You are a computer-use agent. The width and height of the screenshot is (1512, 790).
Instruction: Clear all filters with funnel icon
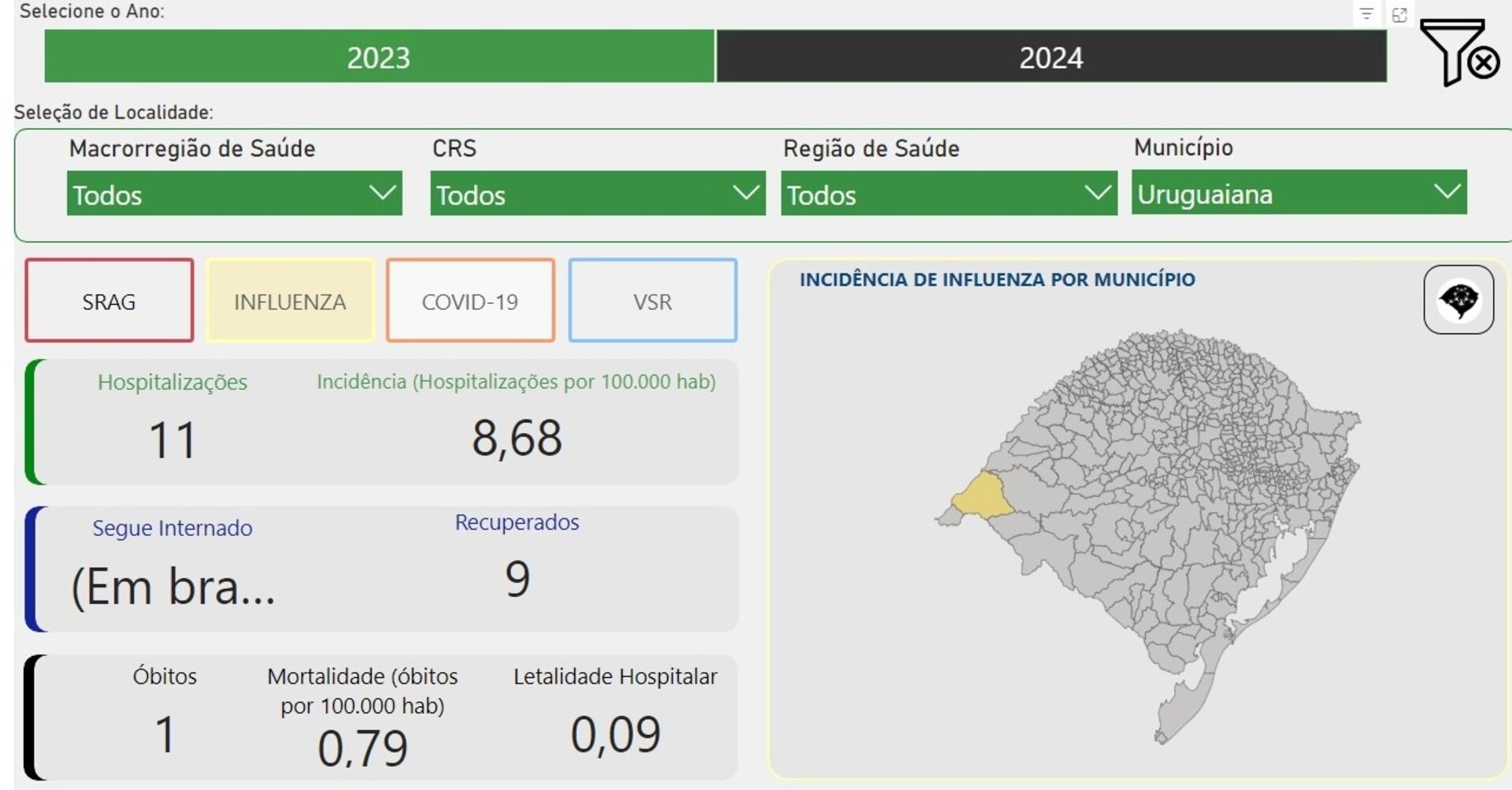pyautogui.click(x=1458, y=52)
